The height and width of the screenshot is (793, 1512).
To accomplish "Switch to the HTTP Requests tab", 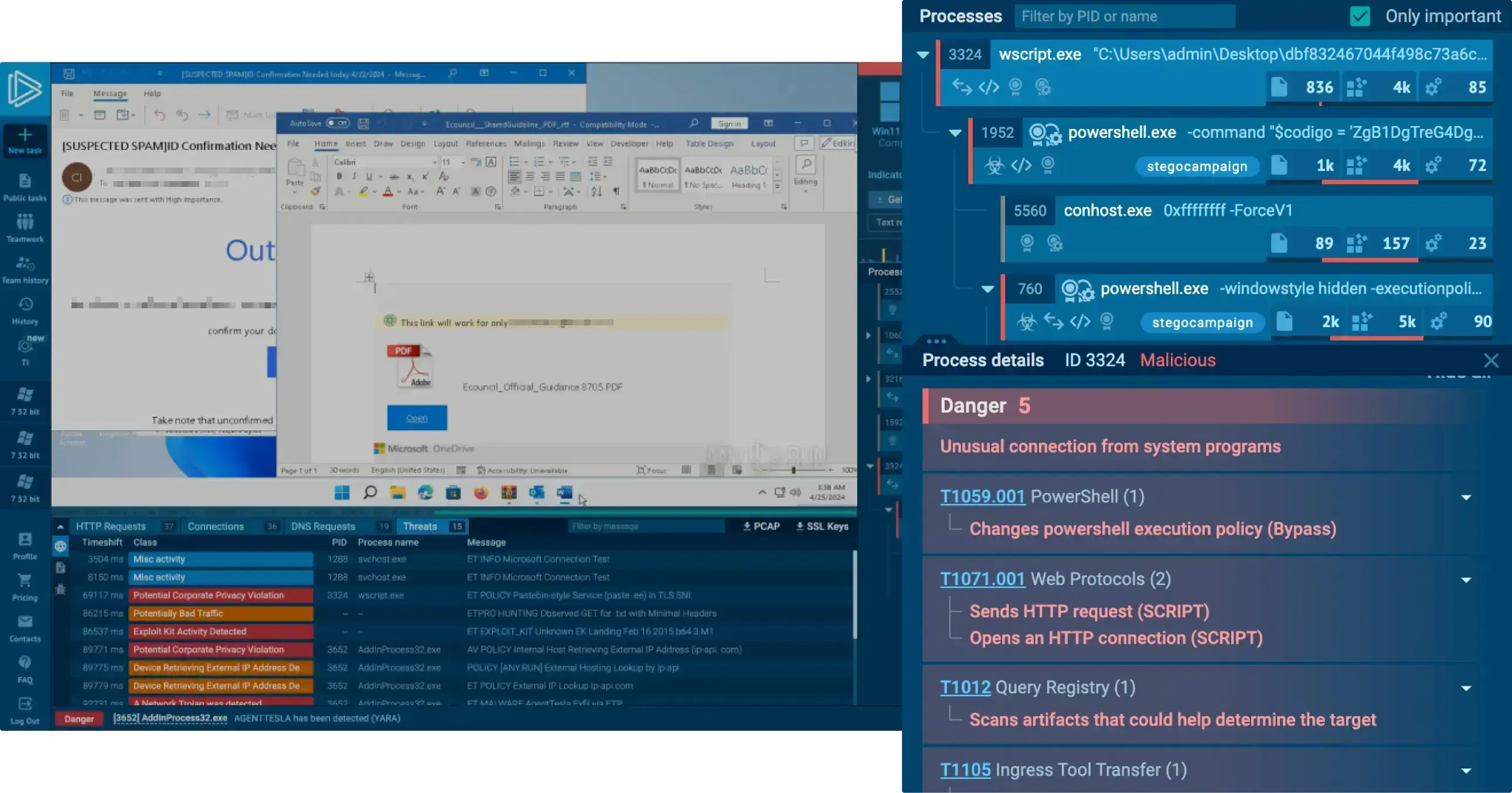I will (110, 526).
